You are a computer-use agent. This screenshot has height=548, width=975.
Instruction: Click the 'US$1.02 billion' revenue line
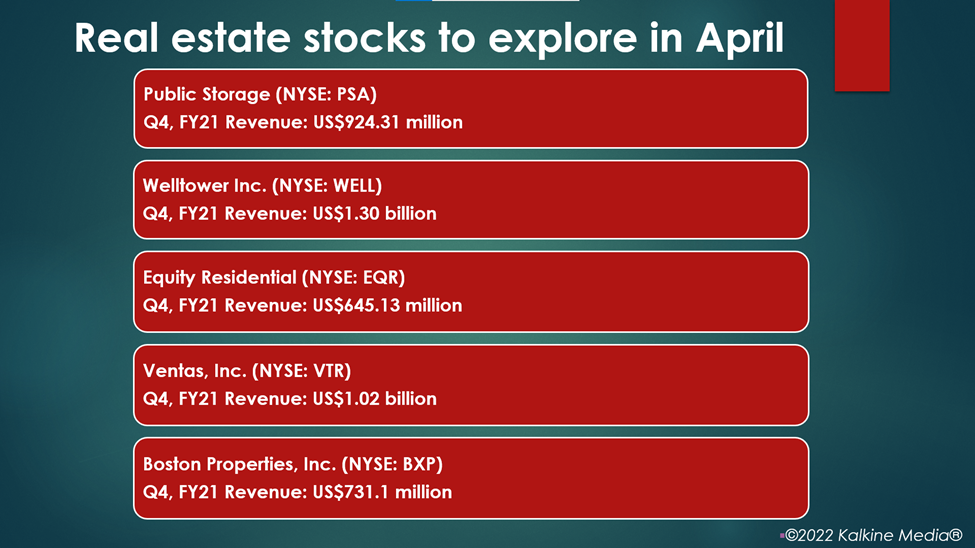(x=290, y=399)
